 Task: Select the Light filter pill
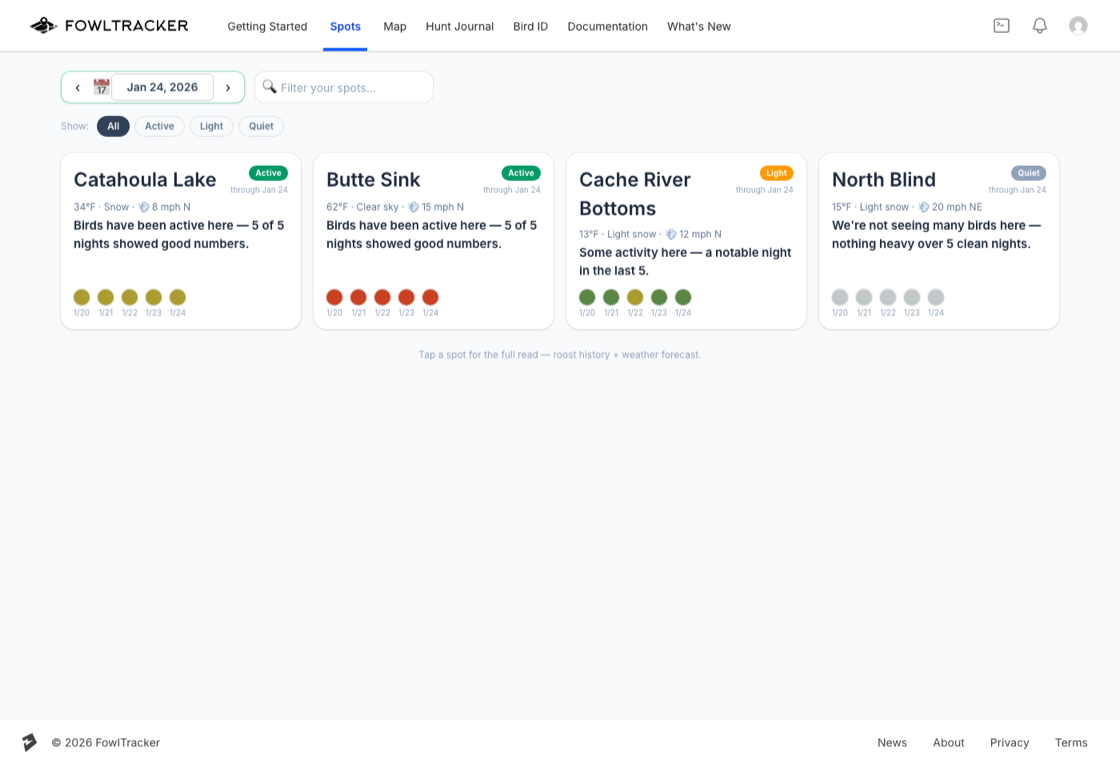(211, 126)
